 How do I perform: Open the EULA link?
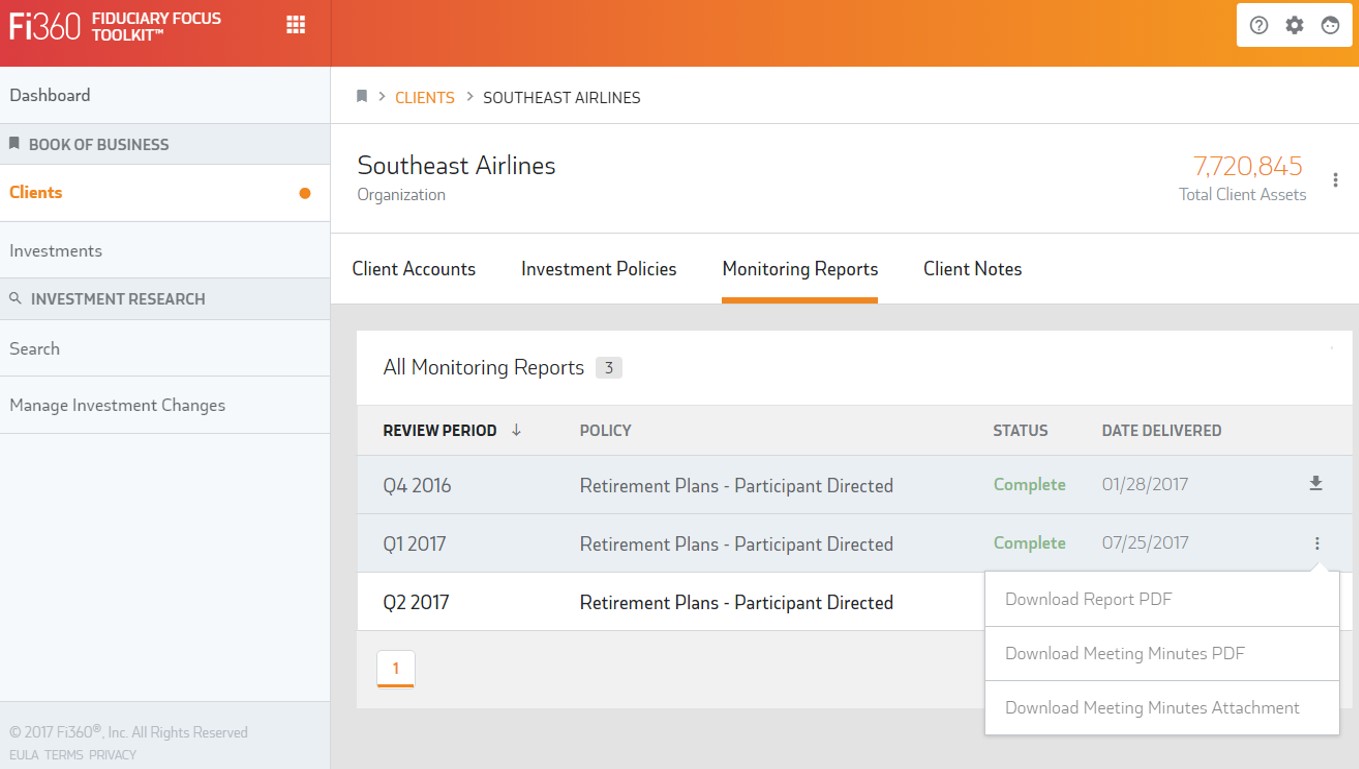[x=24, y=755]
